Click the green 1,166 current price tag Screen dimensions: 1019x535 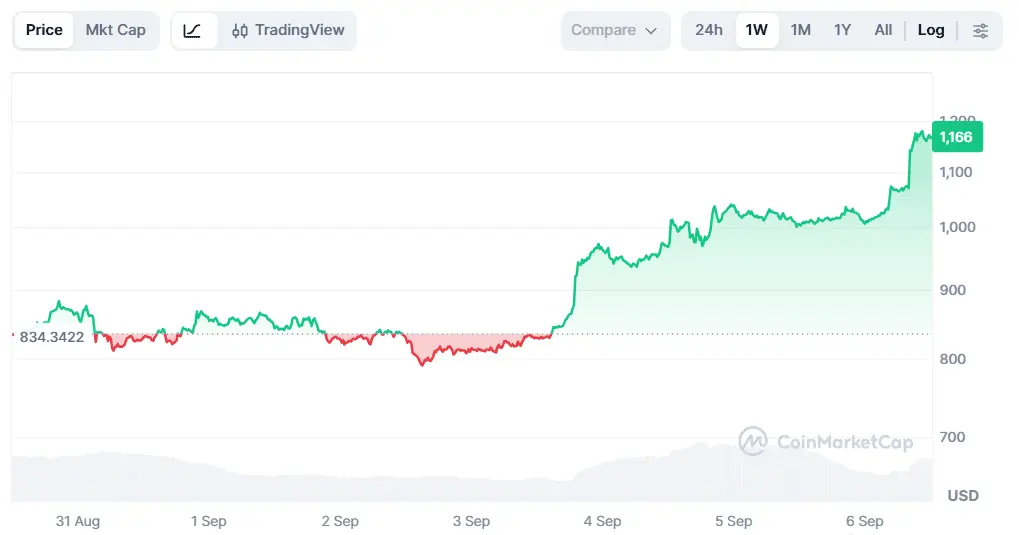957,137
